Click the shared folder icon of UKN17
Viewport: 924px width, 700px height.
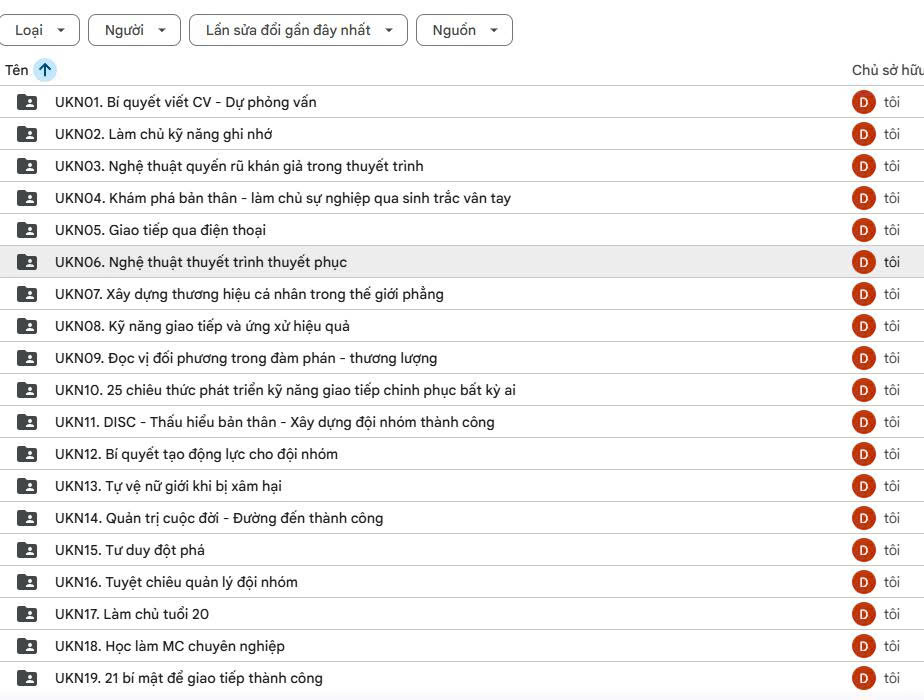27,614
